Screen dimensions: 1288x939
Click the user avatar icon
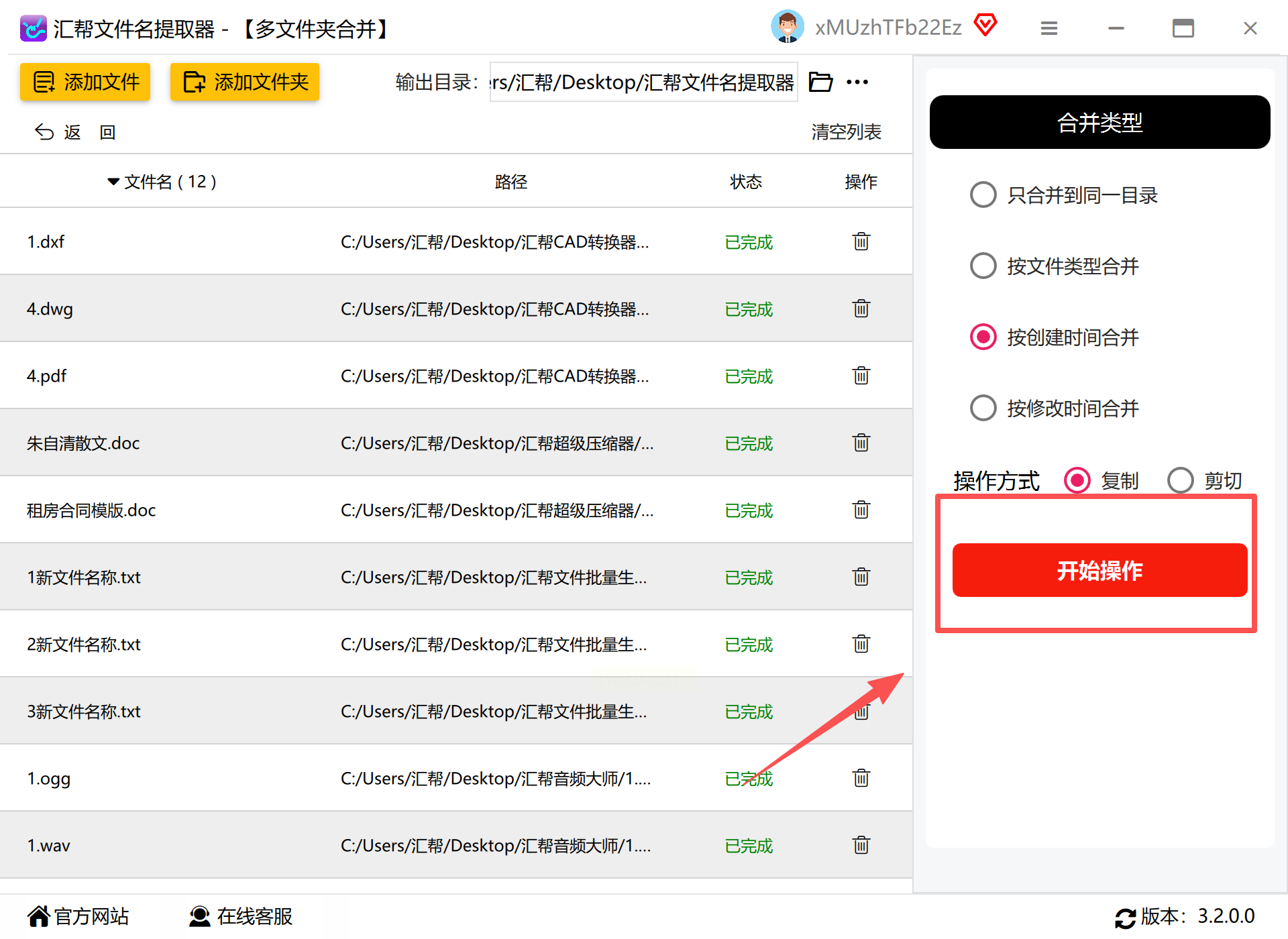click(x=787, y=27)
